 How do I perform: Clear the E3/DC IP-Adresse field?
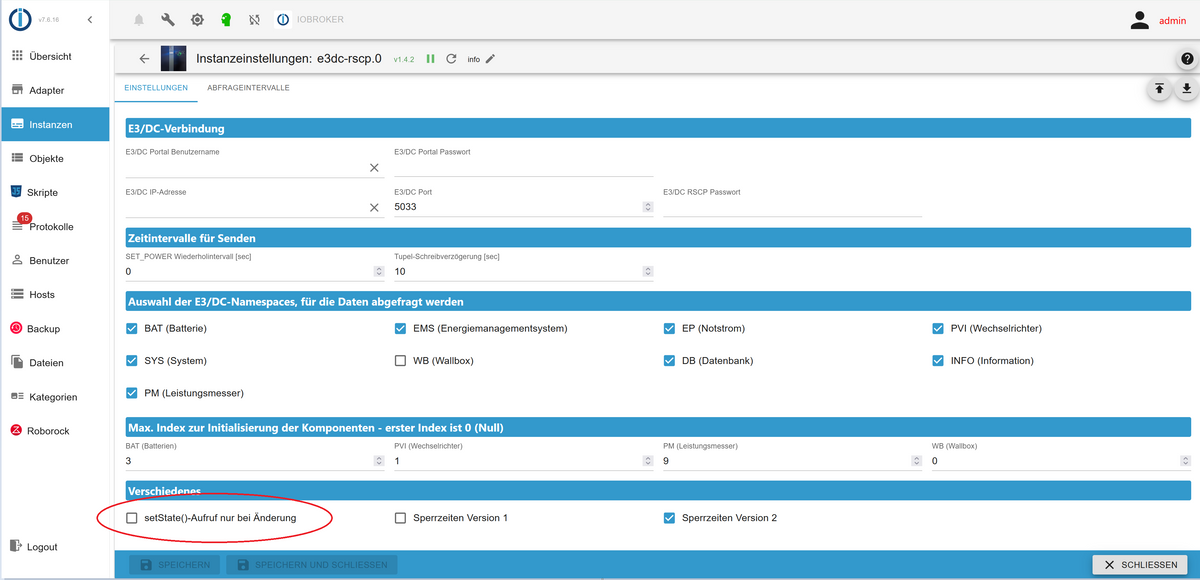coord(375,207)
